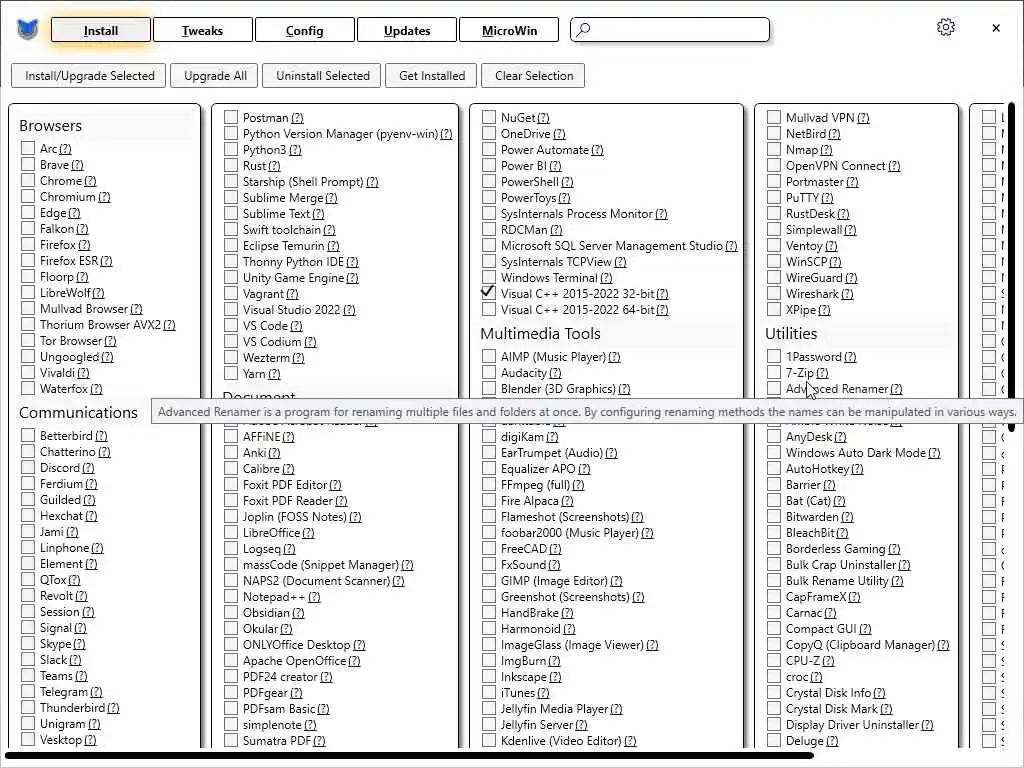Tick the PowerToys checkbox
This screenshot has height=768, width=1024.
[x=488, y=197]
